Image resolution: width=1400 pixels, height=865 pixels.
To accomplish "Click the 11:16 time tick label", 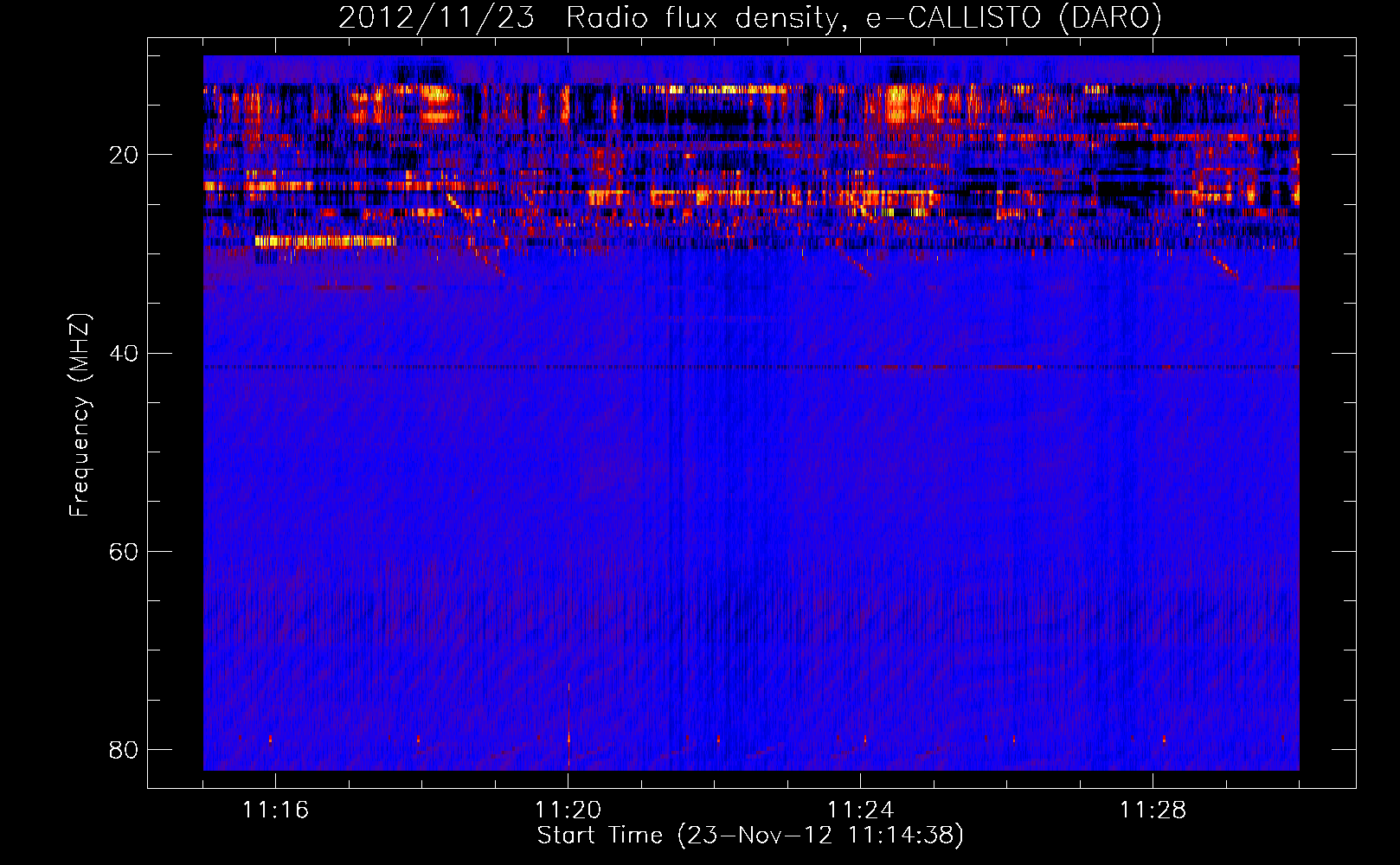I will pos(275,811).
